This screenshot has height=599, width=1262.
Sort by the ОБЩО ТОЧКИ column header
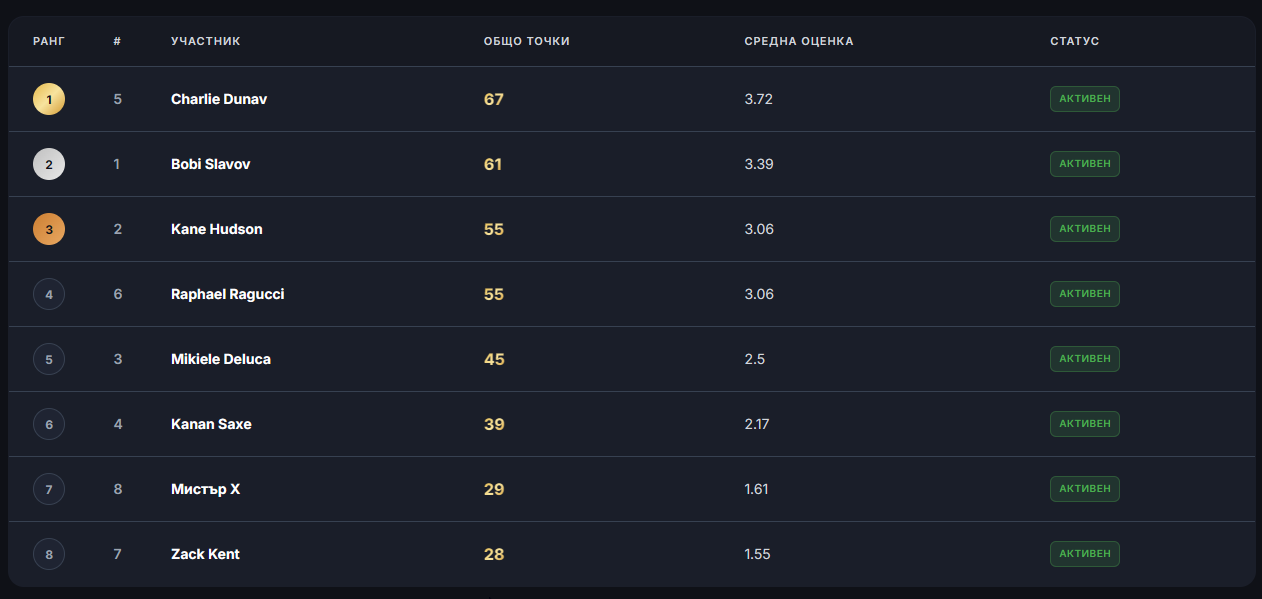point(527,41)
